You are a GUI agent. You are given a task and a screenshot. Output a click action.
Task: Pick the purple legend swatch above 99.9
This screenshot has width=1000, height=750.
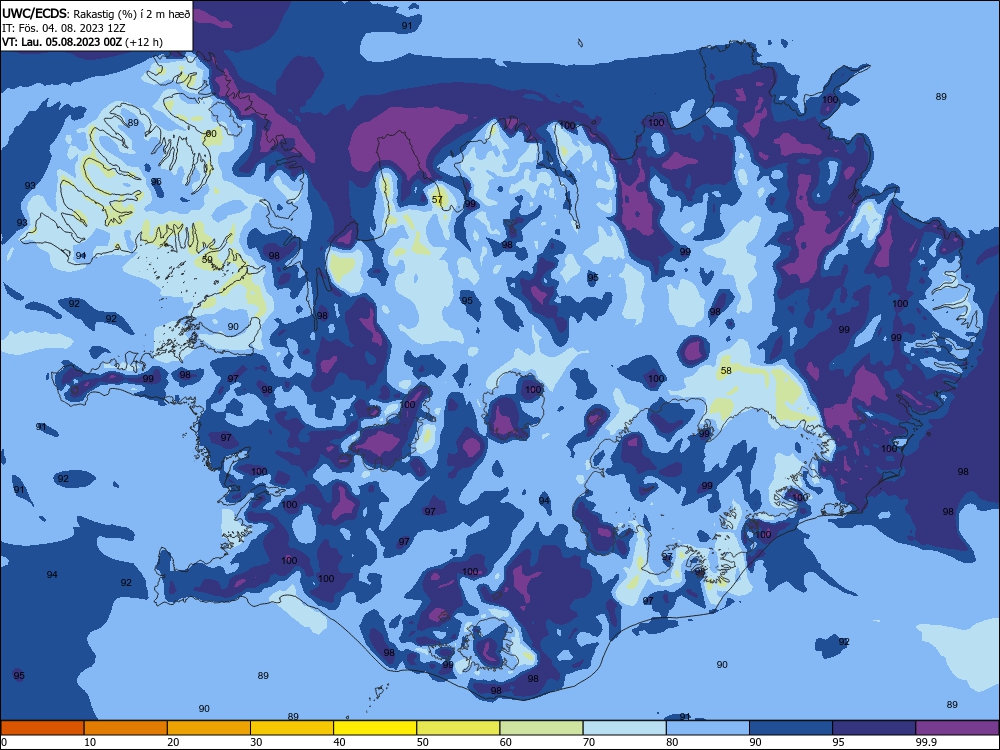tap(957, 728)
